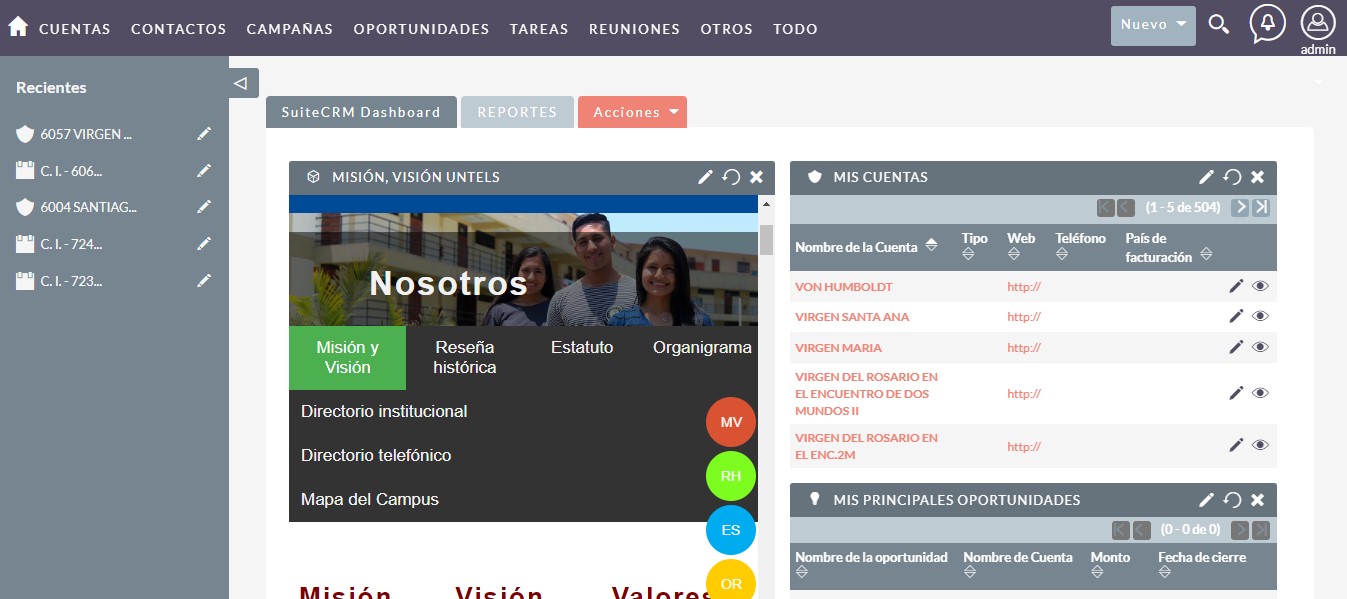Open the Oportunidades menu
Image resolution: width=1347 pixels, height=599 pixels.
pyautogui.click(x=421, y=29)
